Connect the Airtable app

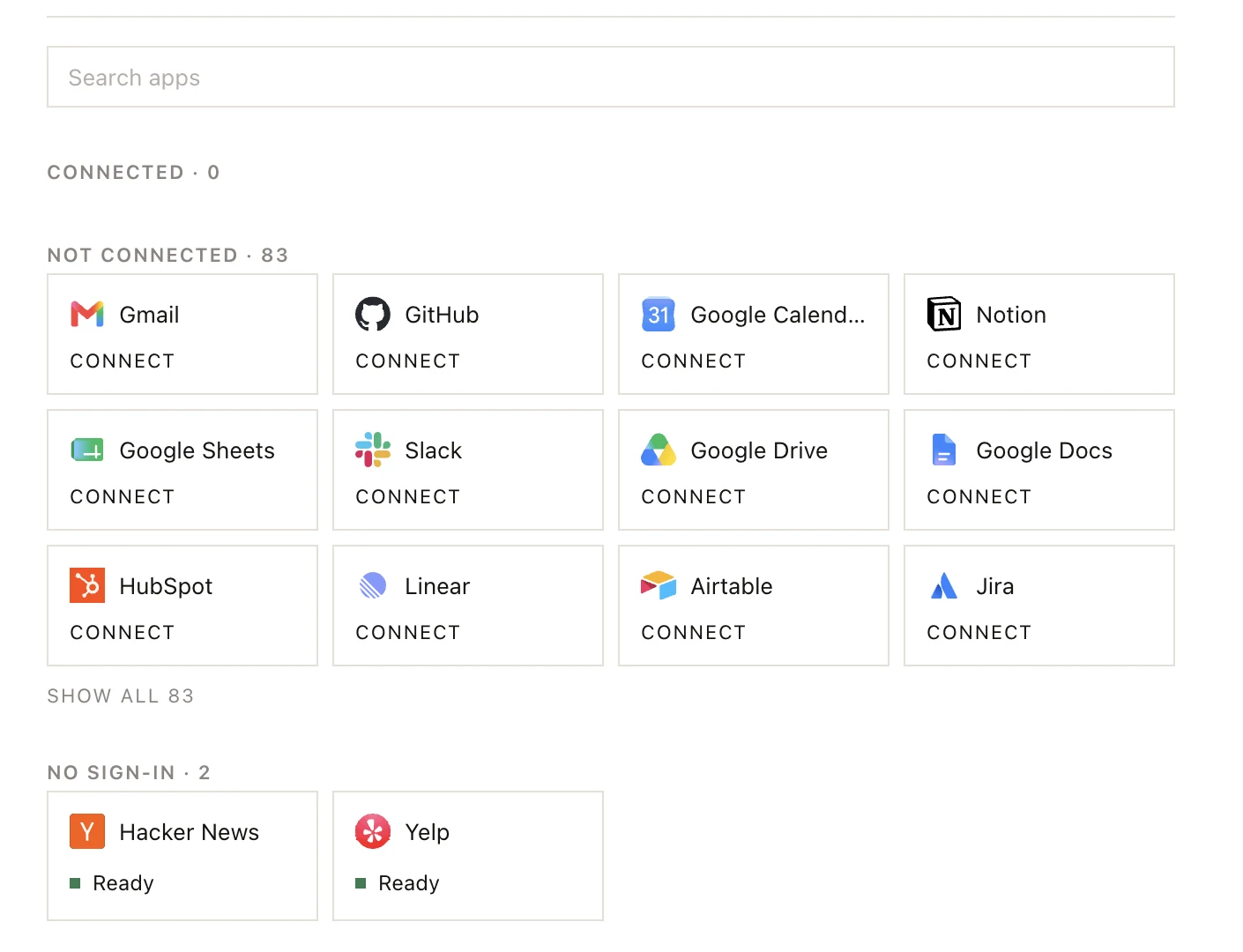pos(694,633)
